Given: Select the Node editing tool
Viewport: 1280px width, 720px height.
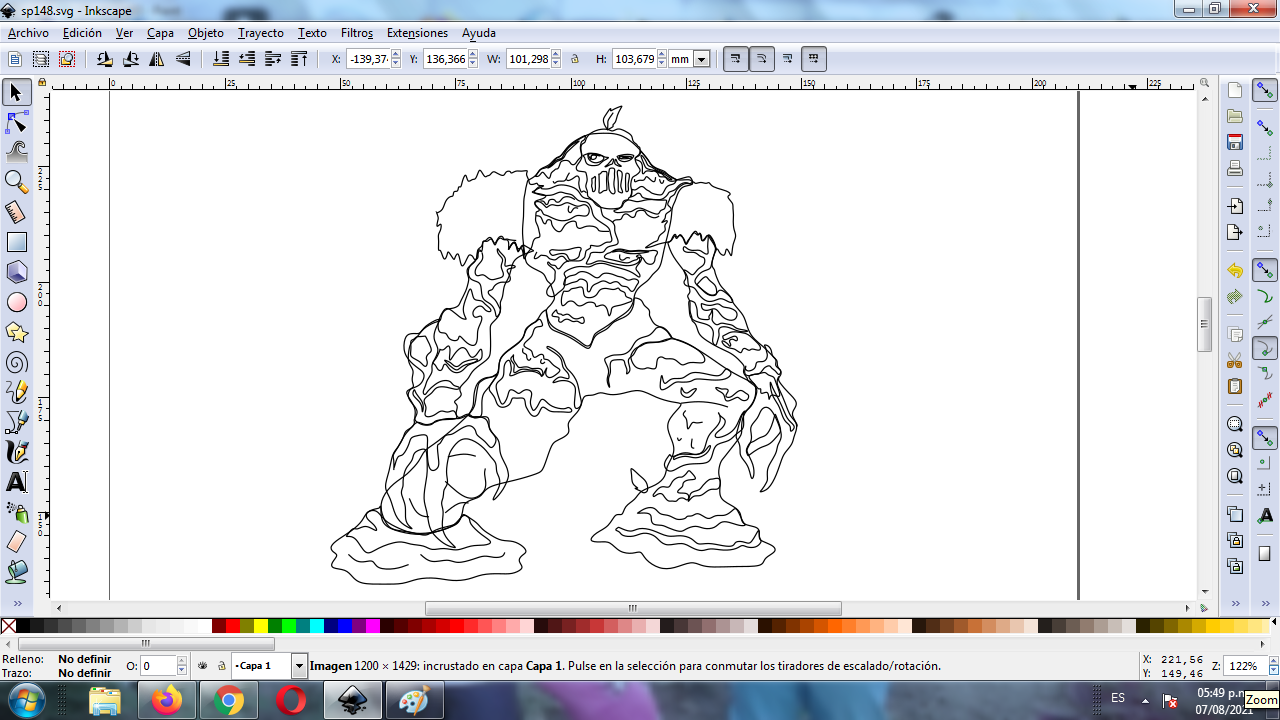Looking at the screenshot, I should coord(16,123).
